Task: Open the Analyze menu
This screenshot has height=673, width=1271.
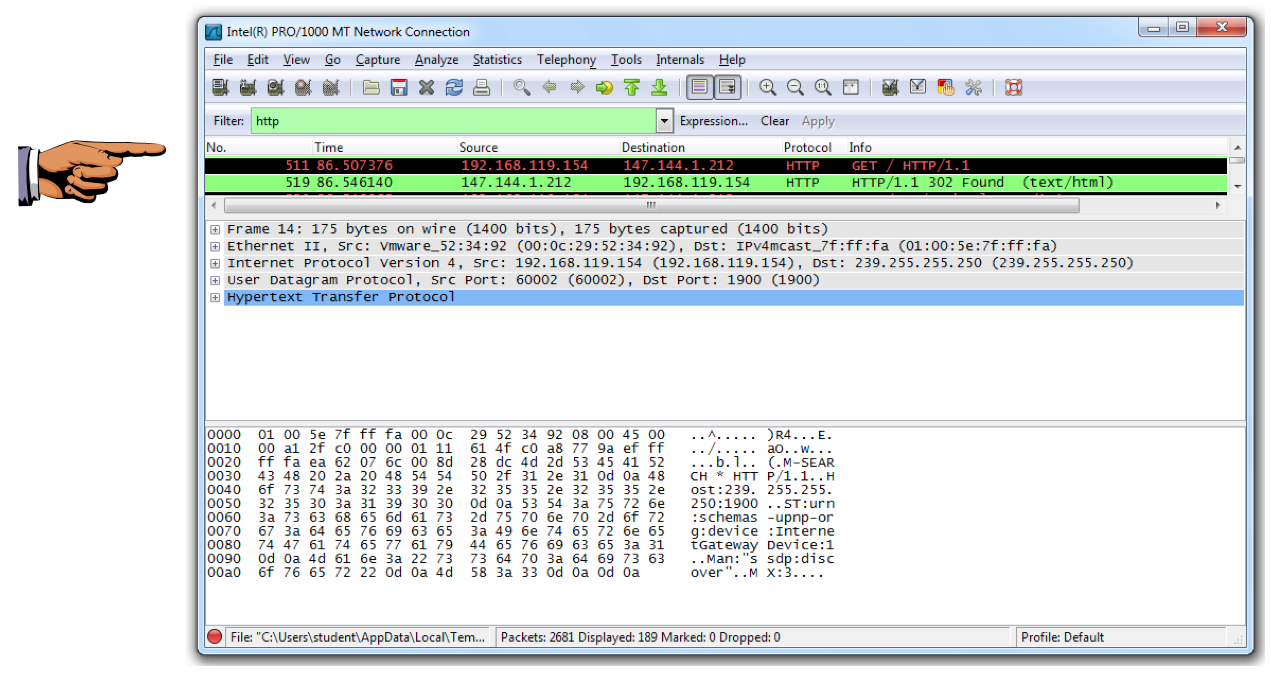Action: point(437,60)
